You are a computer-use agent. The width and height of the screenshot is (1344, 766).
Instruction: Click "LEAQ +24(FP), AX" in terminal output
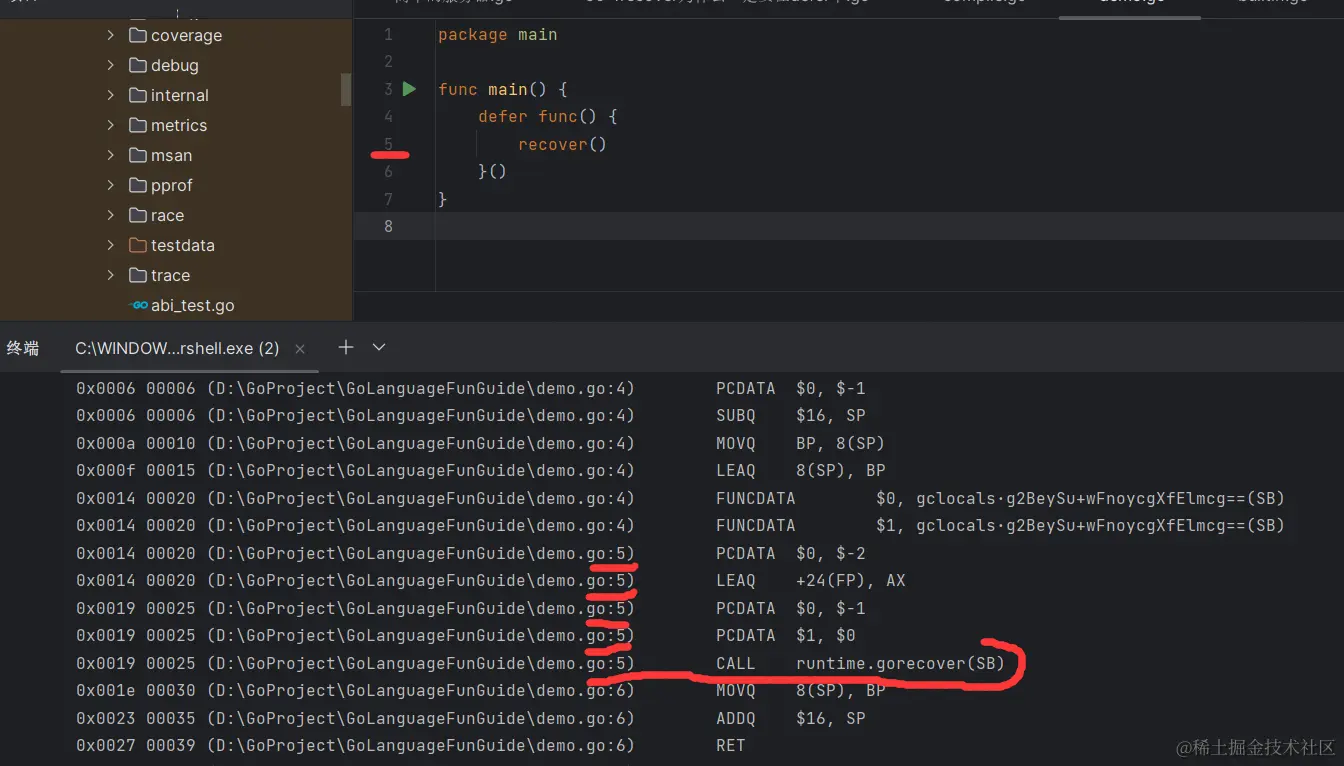810,581
